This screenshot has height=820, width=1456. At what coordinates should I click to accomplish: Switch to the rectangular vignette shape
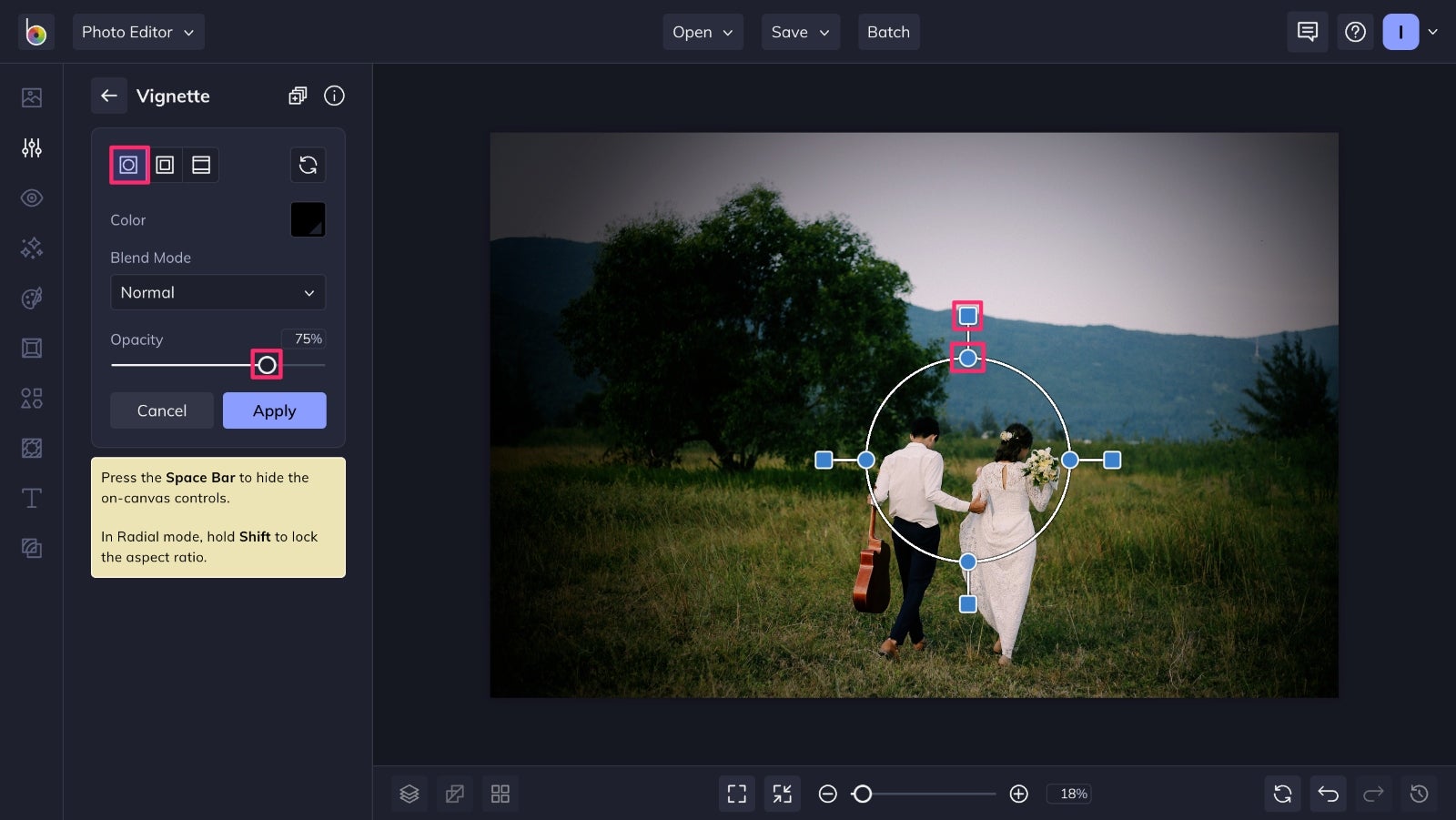165,165
